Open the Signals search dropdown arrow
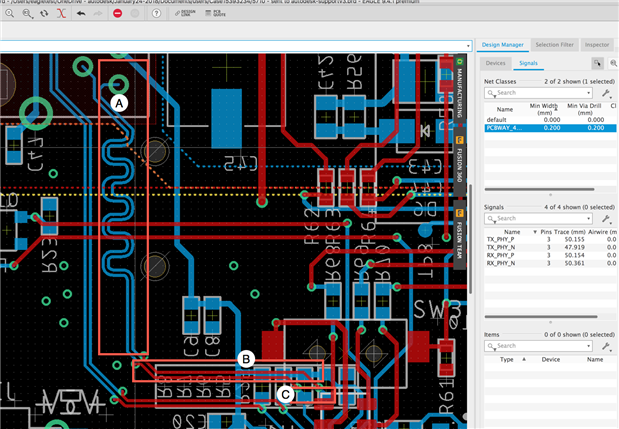Viewport: 619px width, 429px height. (x=588, y=218)
